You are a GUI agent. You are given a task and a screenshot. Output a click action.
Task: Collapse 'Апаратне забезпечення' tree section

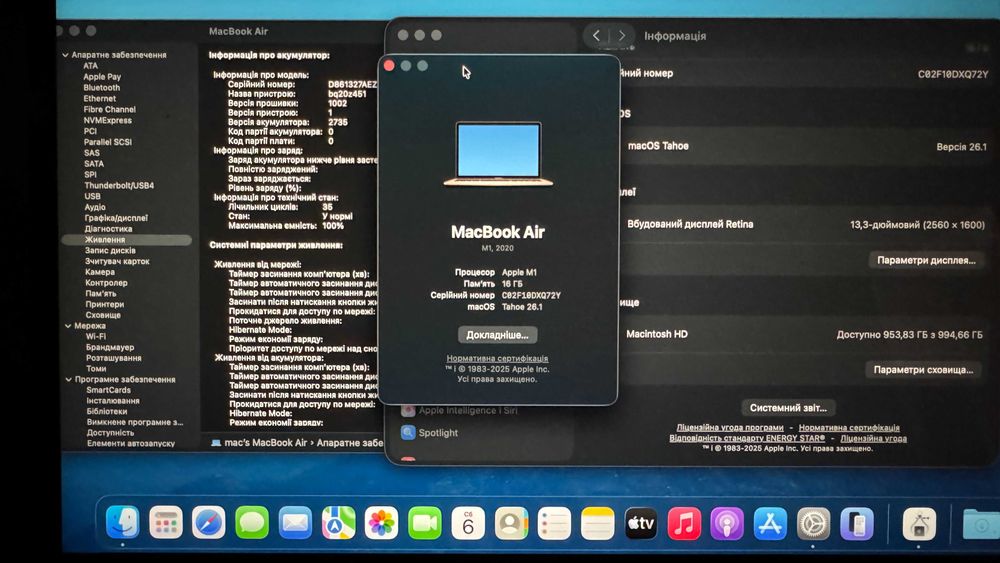[66, 55]
